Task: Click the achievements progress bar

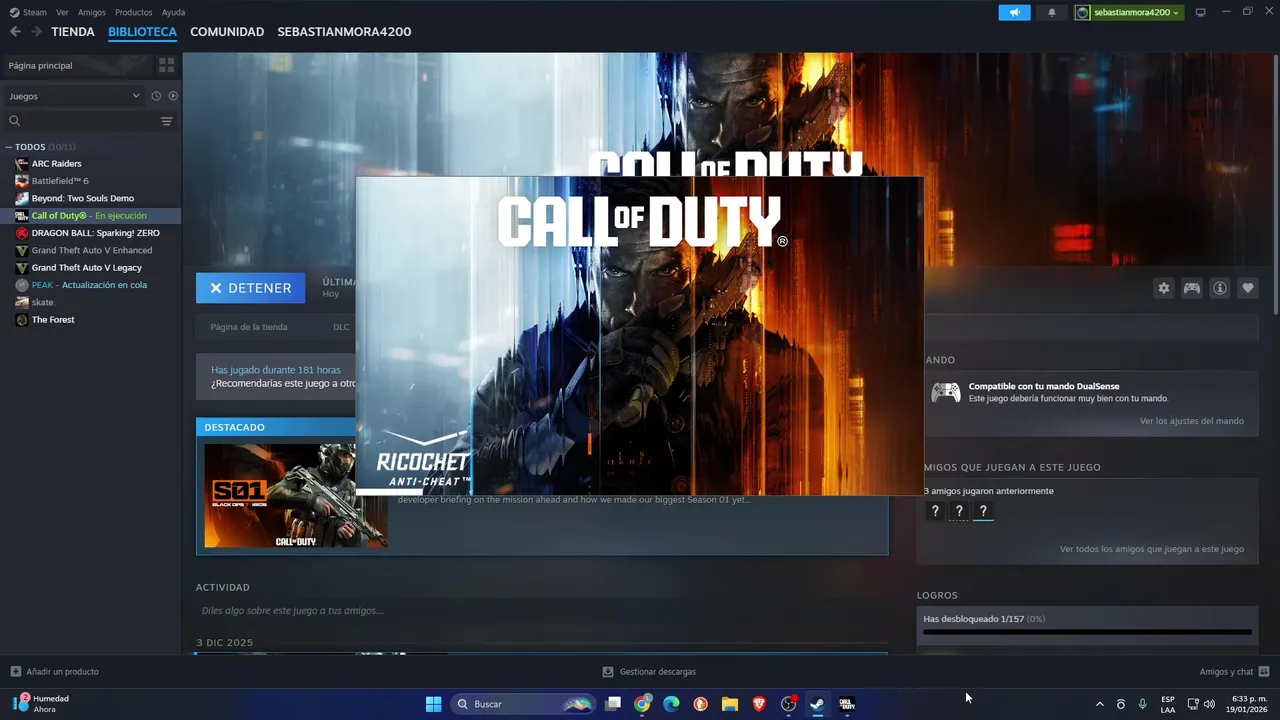Action: click(x=1087, y=632)
